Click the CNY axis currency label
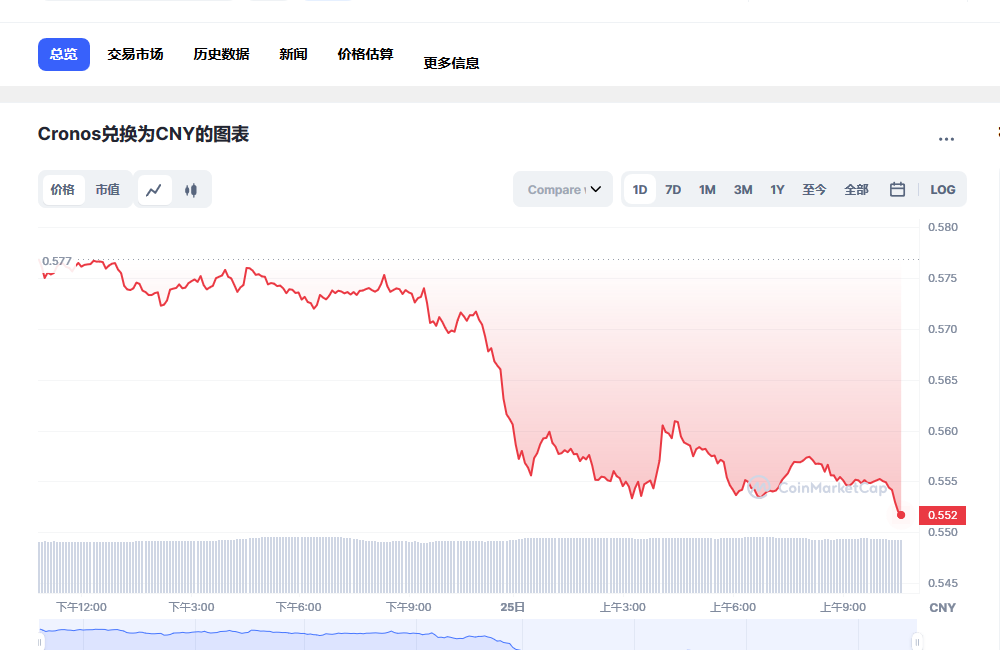Viewport: 1000px width, 650px height. 942,608
